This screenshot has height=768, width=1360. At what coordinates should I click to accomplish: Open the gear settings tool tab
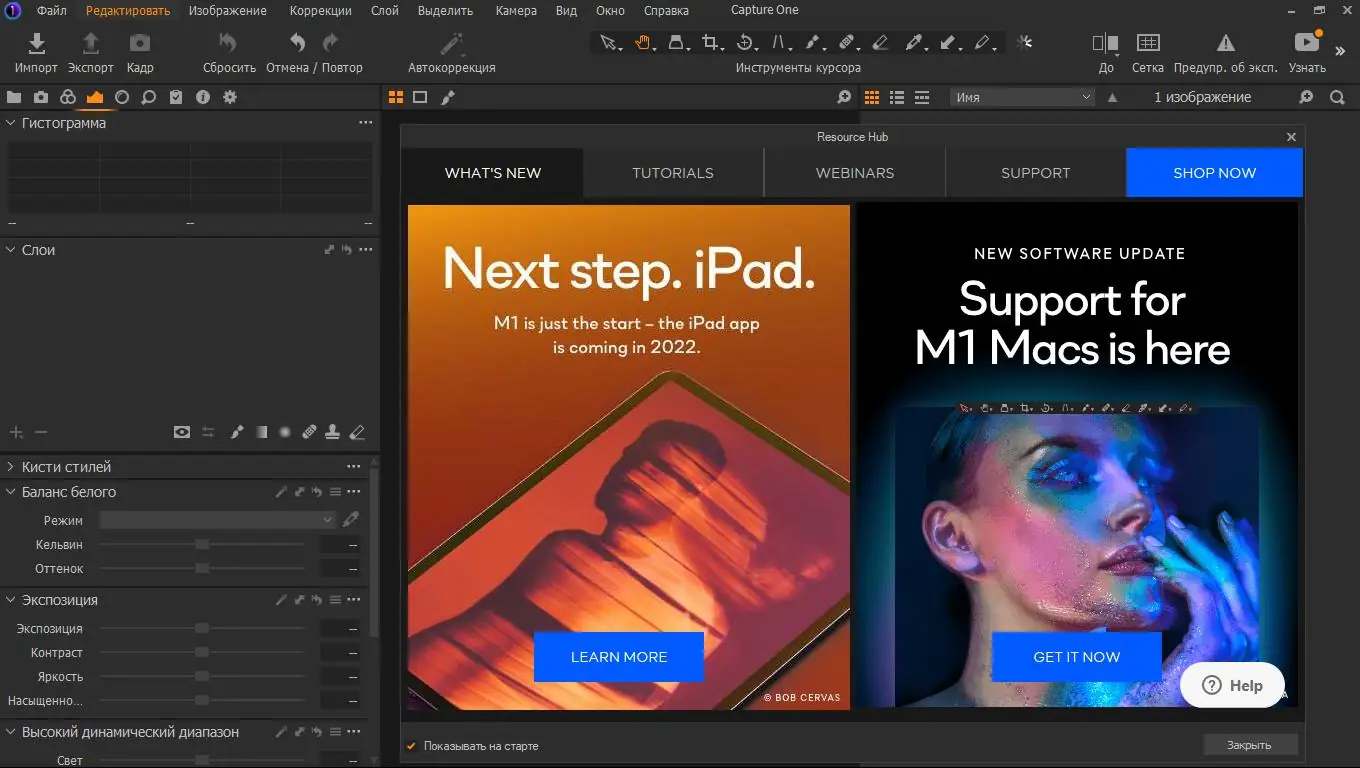point(230,97)
